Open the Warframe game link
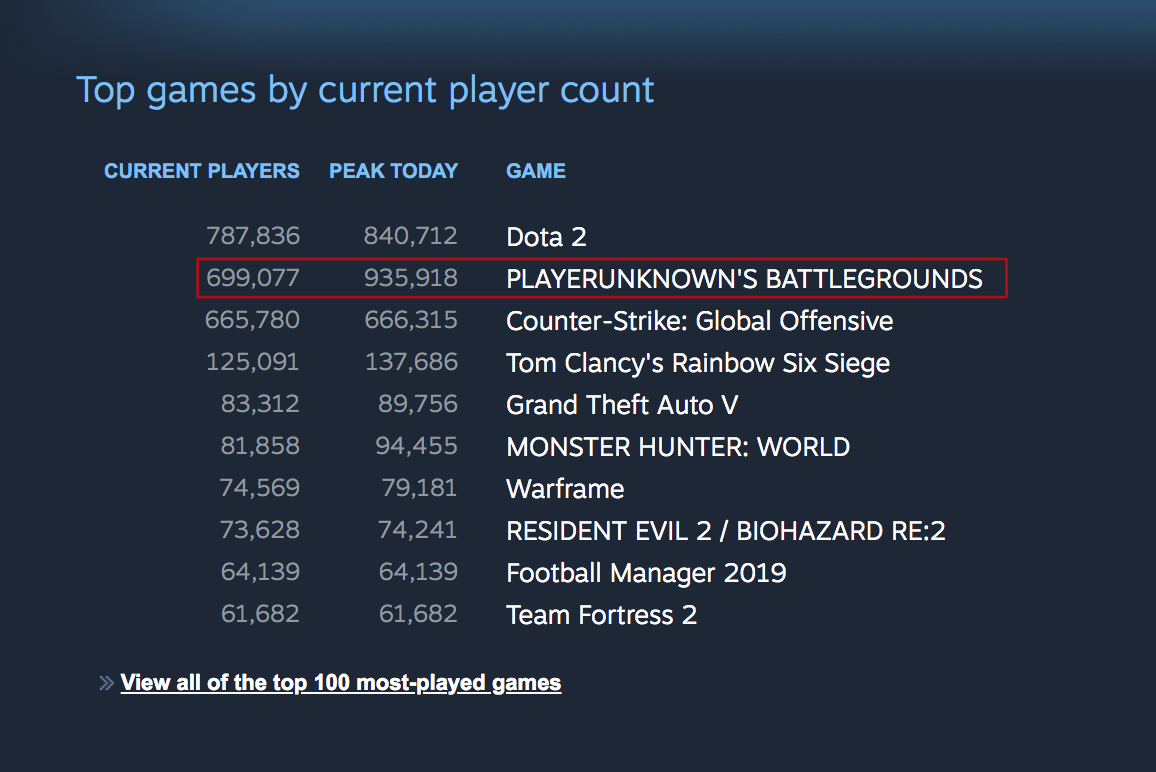The height and width of the screenshot is (772, 1156). (565, 489)
